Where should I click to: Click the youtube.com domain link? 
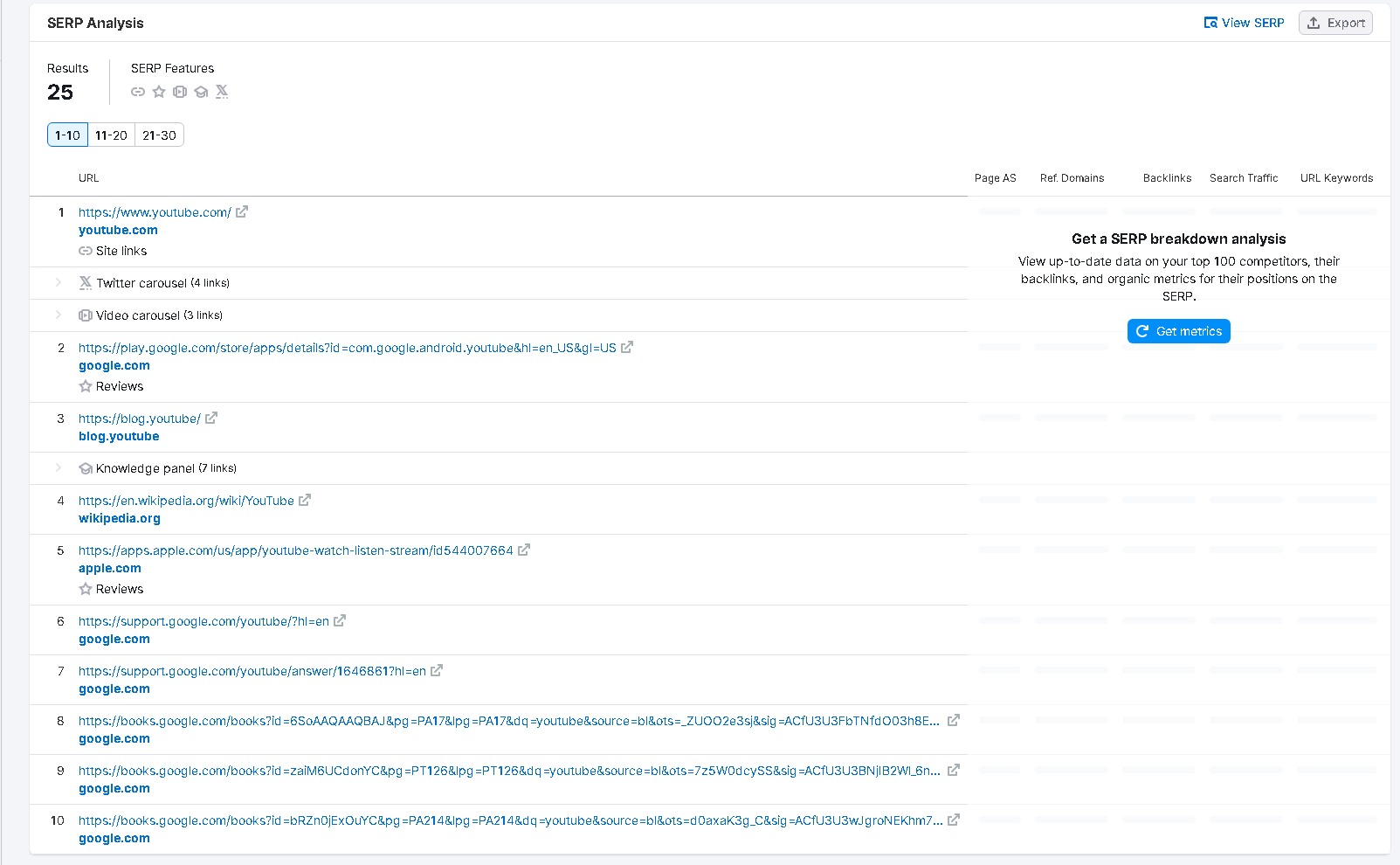tap(118, 230)
